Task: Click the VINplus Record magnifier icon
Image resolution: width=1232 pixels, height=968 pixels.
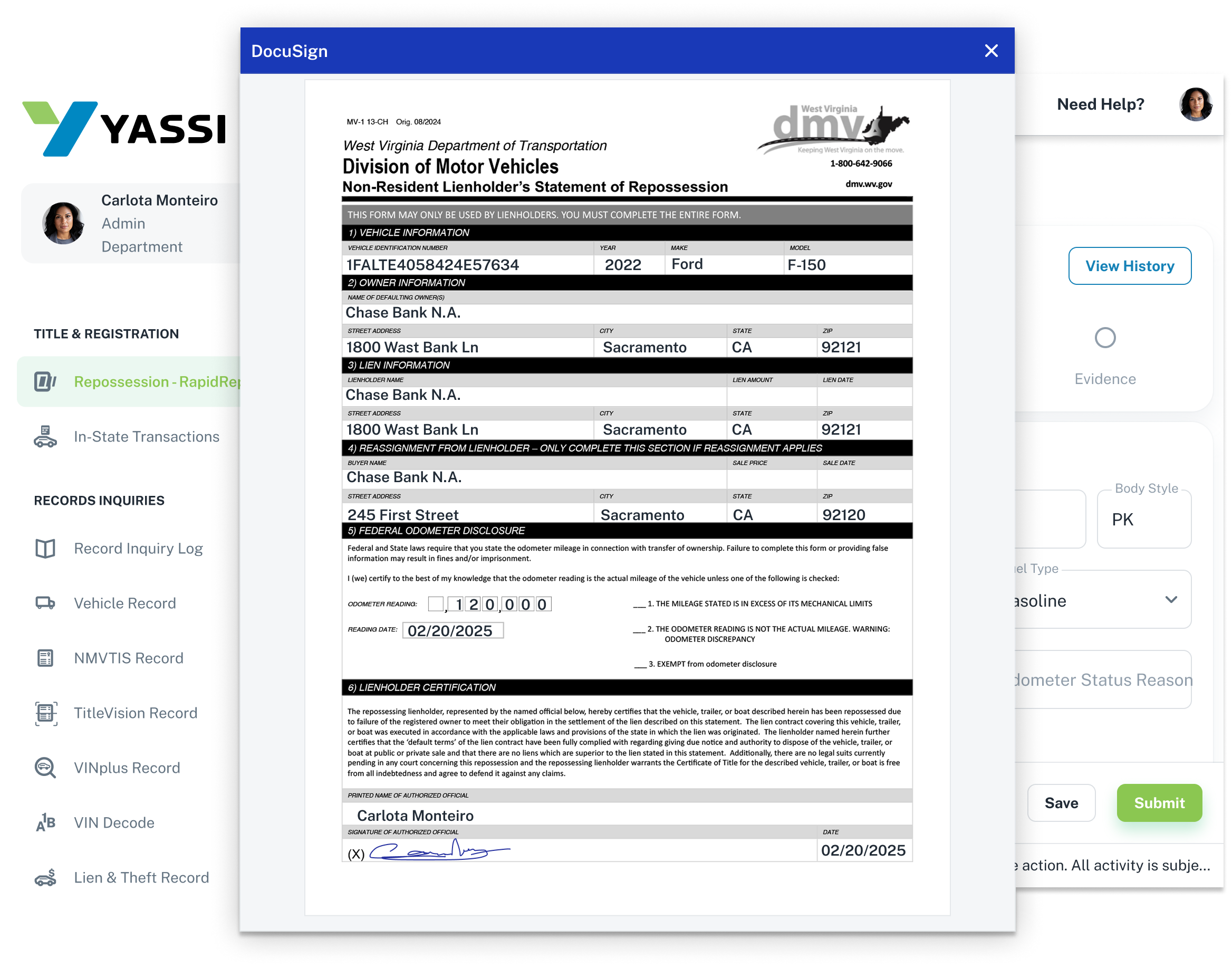Action: 45,768
